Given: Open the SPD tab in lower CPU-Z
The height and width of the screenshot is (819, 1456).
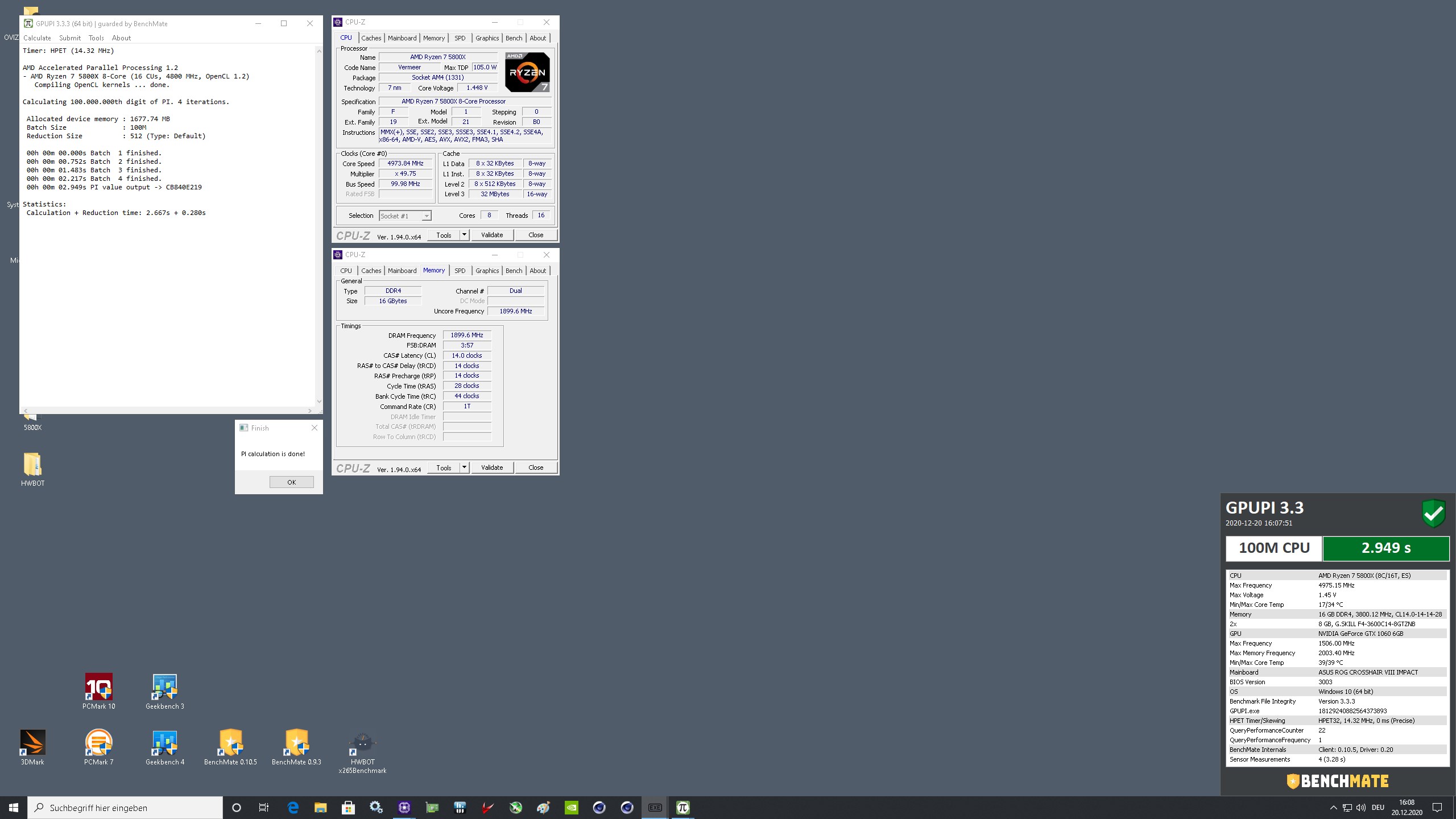Looking at the screenshot, I should [x=460, y=271].
